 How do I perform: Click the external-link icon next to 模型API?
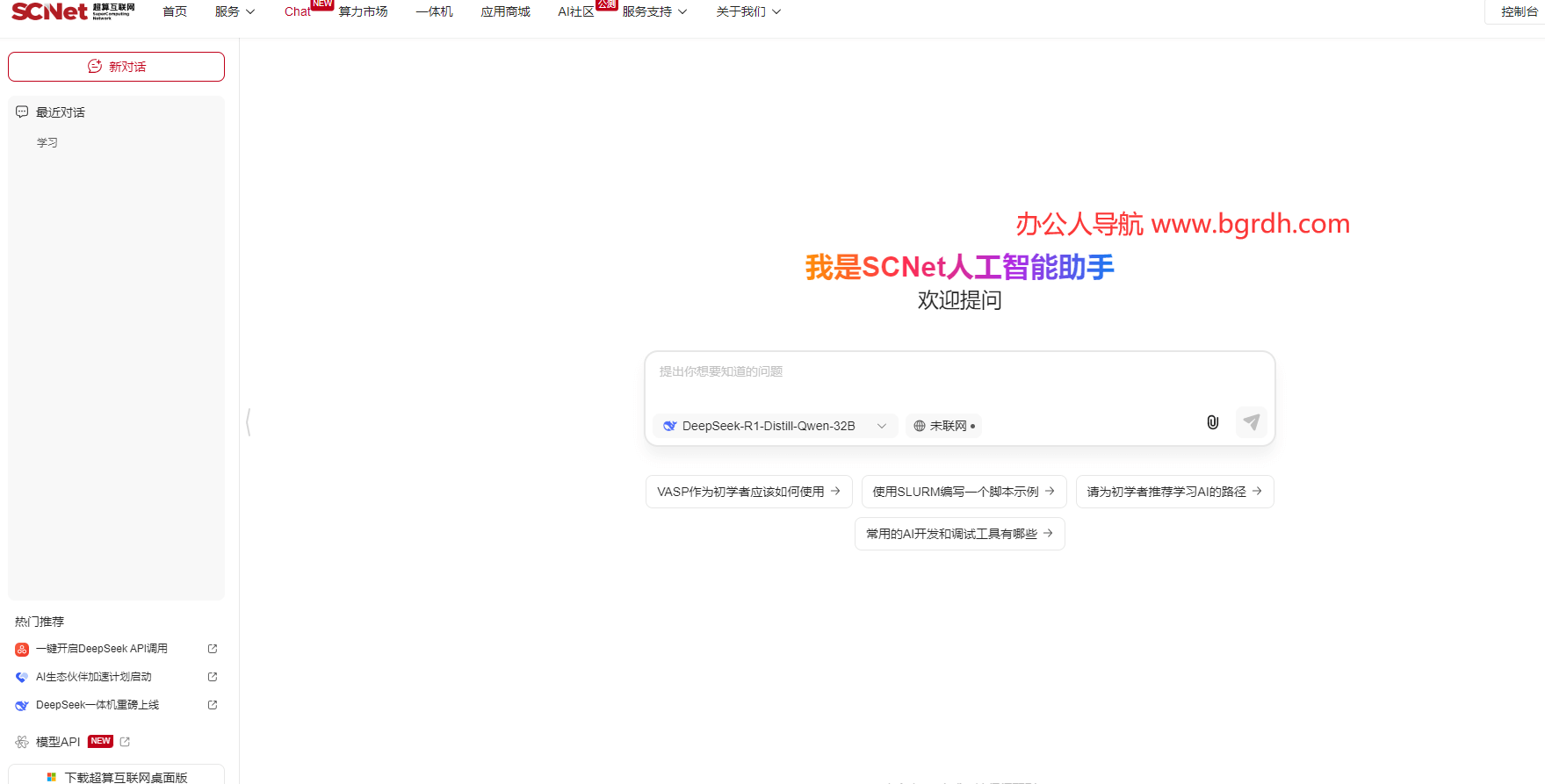click(x=125, y=742)
